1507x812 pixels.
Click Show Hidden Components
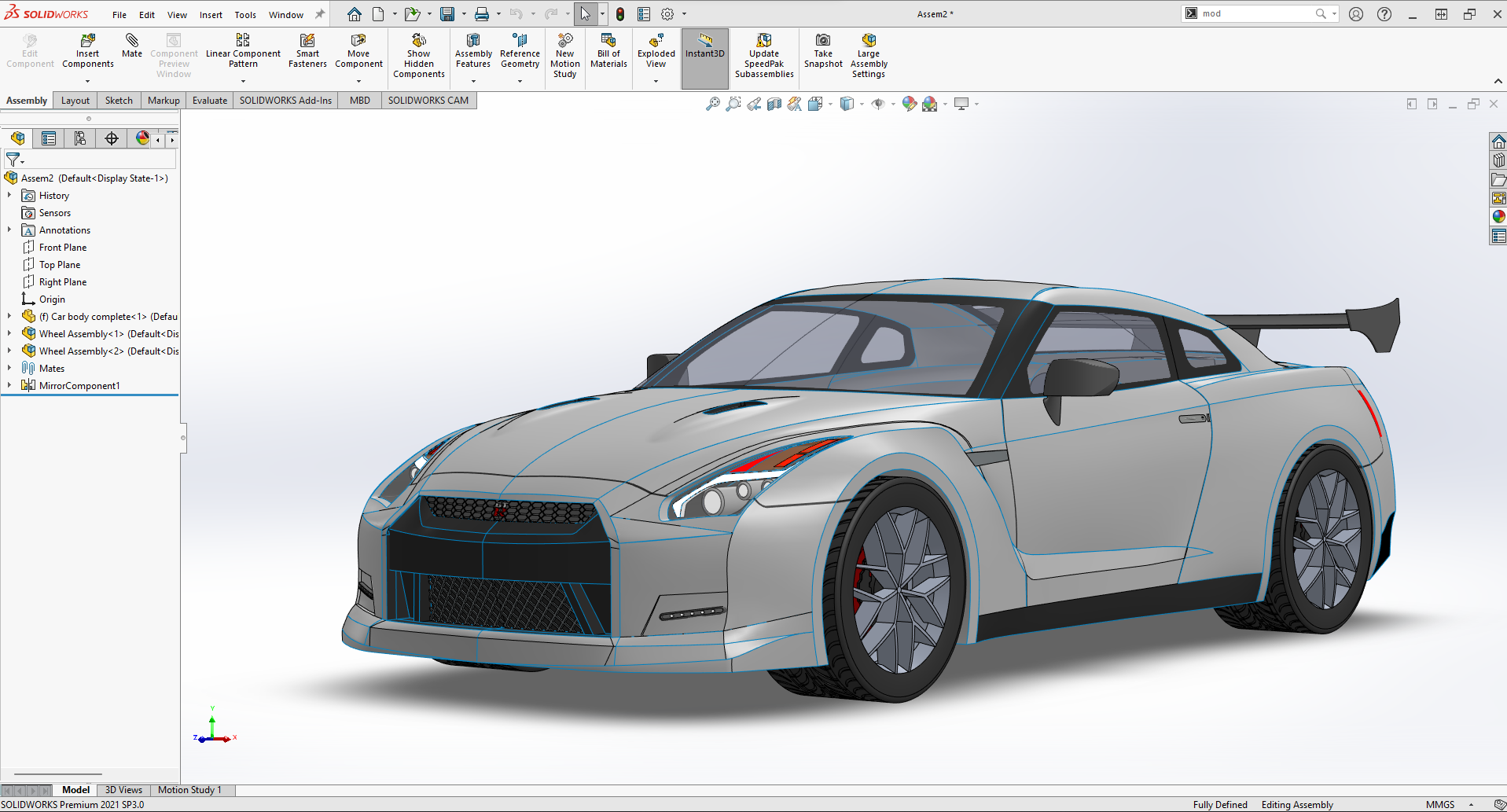click(419, 56)
